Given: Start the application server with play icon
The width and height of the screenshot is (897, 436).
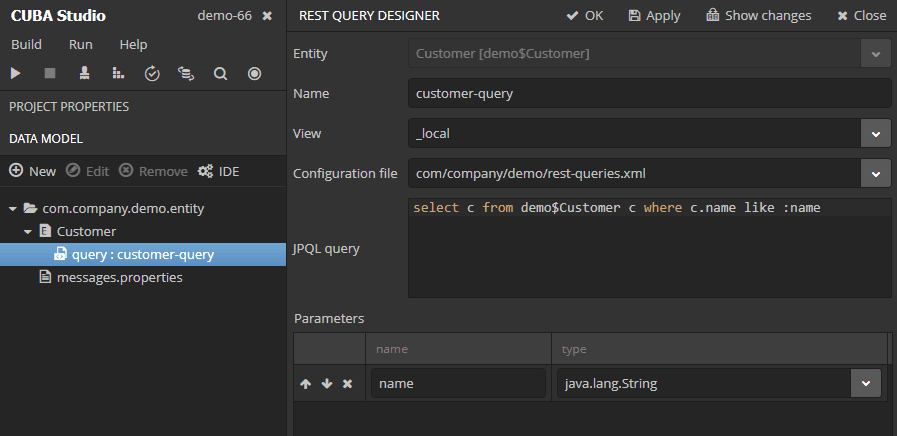Looking at the screenshot, I should (15, 73).
